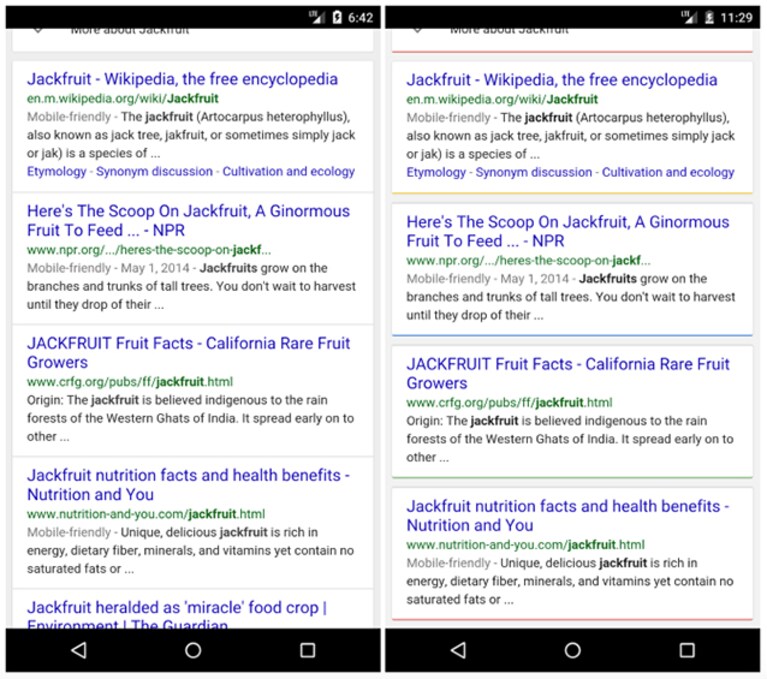
Task: Expand 'More about Jackfruit' chevron on the left phone
Action: 38,31
